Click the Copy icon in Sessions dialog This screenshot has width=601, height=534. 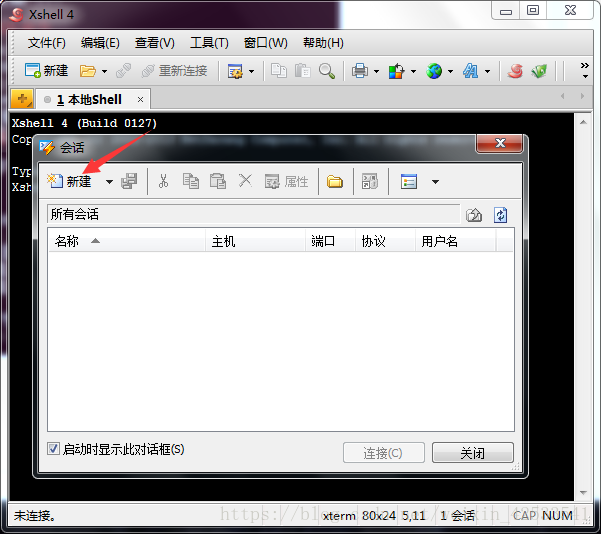pos(190,181)
